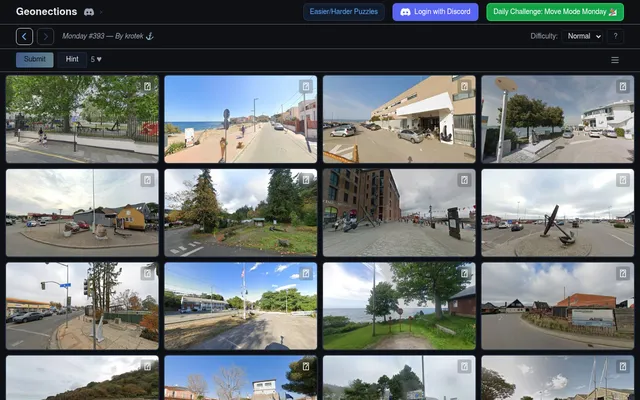Click the Discord logo inside the Login button
The width and height of the screenshot is (640, 400).
405,12
